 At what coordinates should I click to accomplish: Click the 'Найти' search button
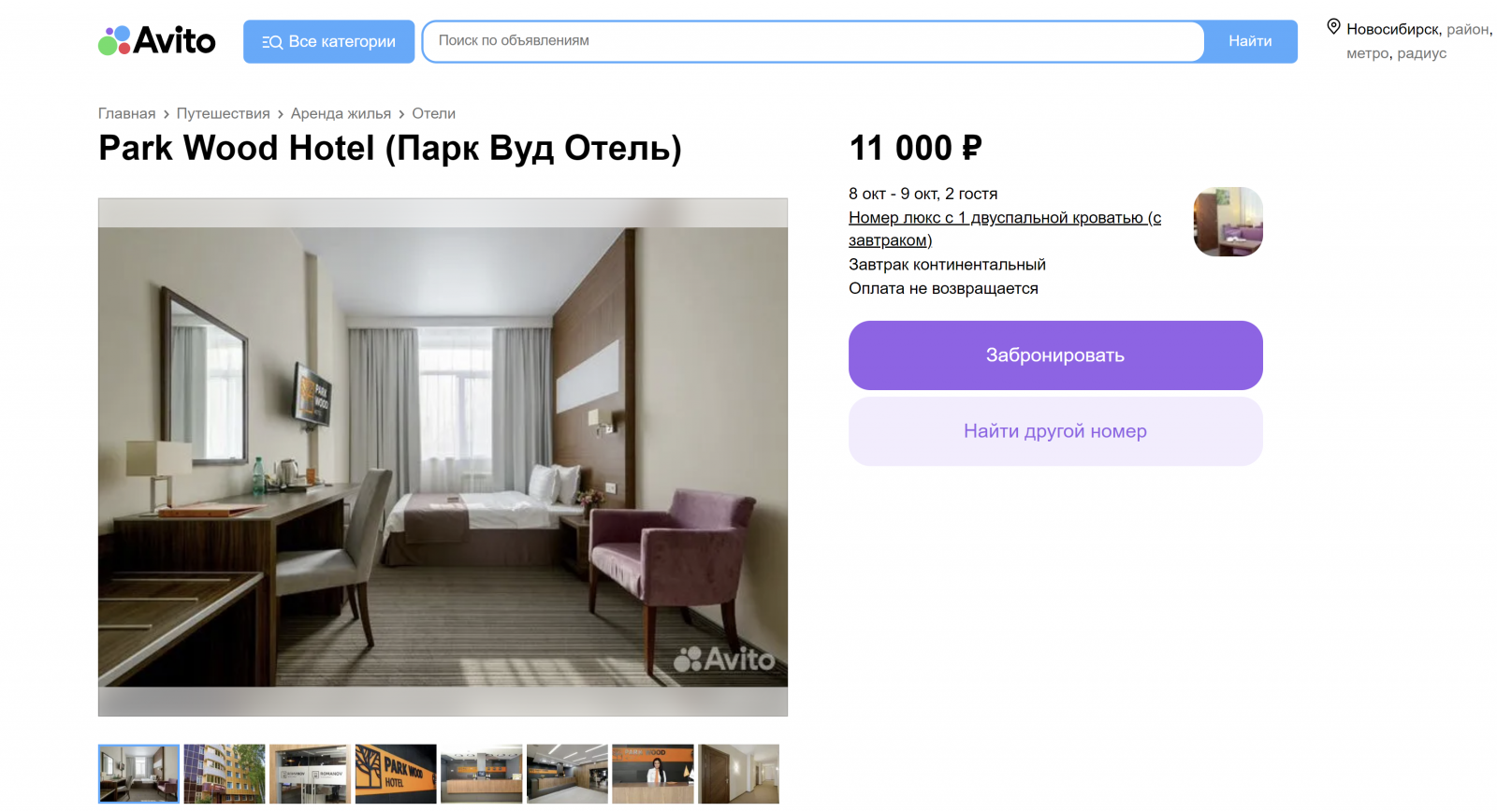(x=1250, y=42)
